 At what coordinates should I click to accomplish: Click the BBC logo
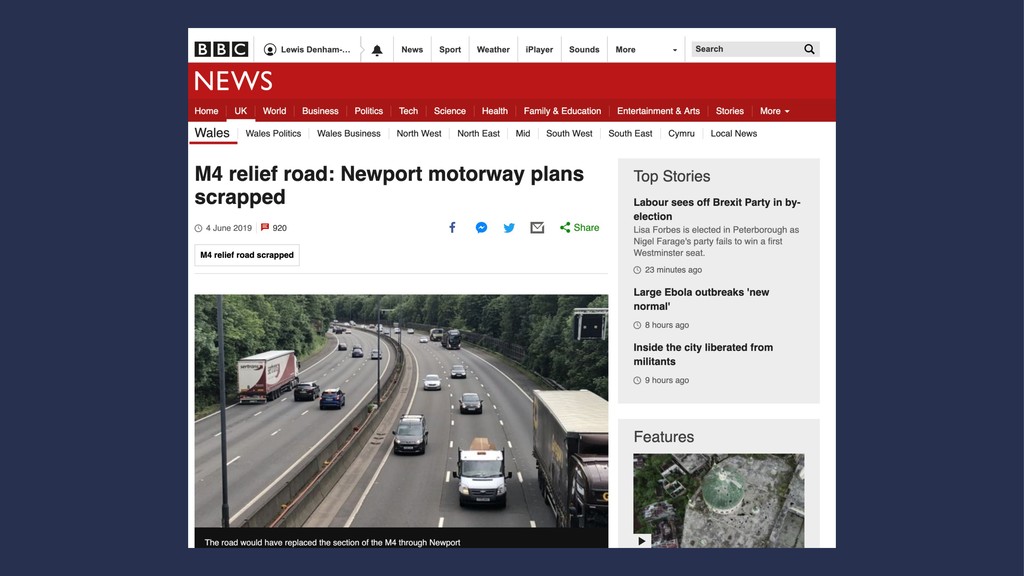221,49
